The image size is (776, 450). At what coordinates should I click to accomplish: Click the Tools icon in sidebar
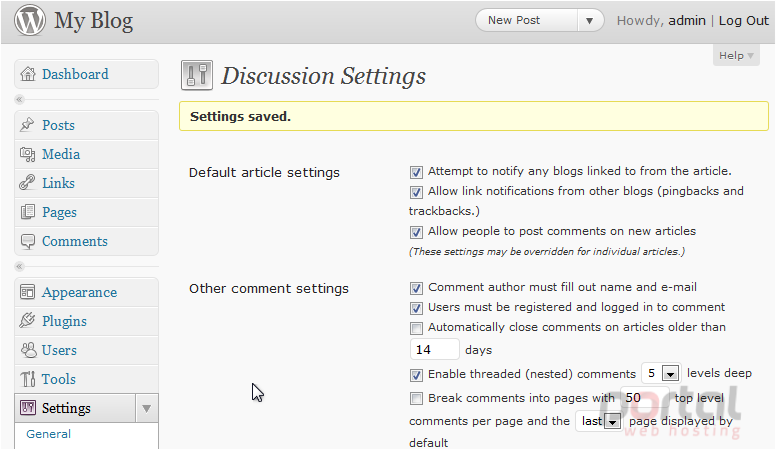click(x=28, y=379)
